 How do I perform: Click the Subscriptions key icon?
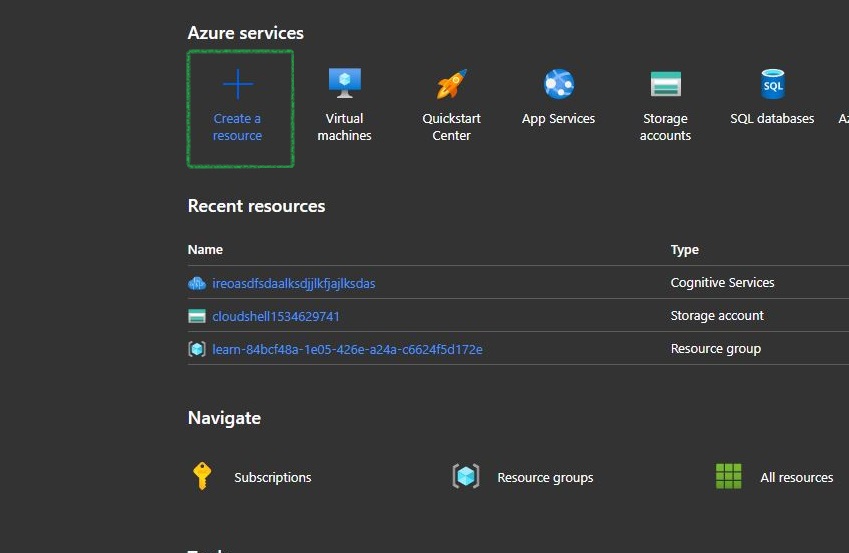click(202, 476)
